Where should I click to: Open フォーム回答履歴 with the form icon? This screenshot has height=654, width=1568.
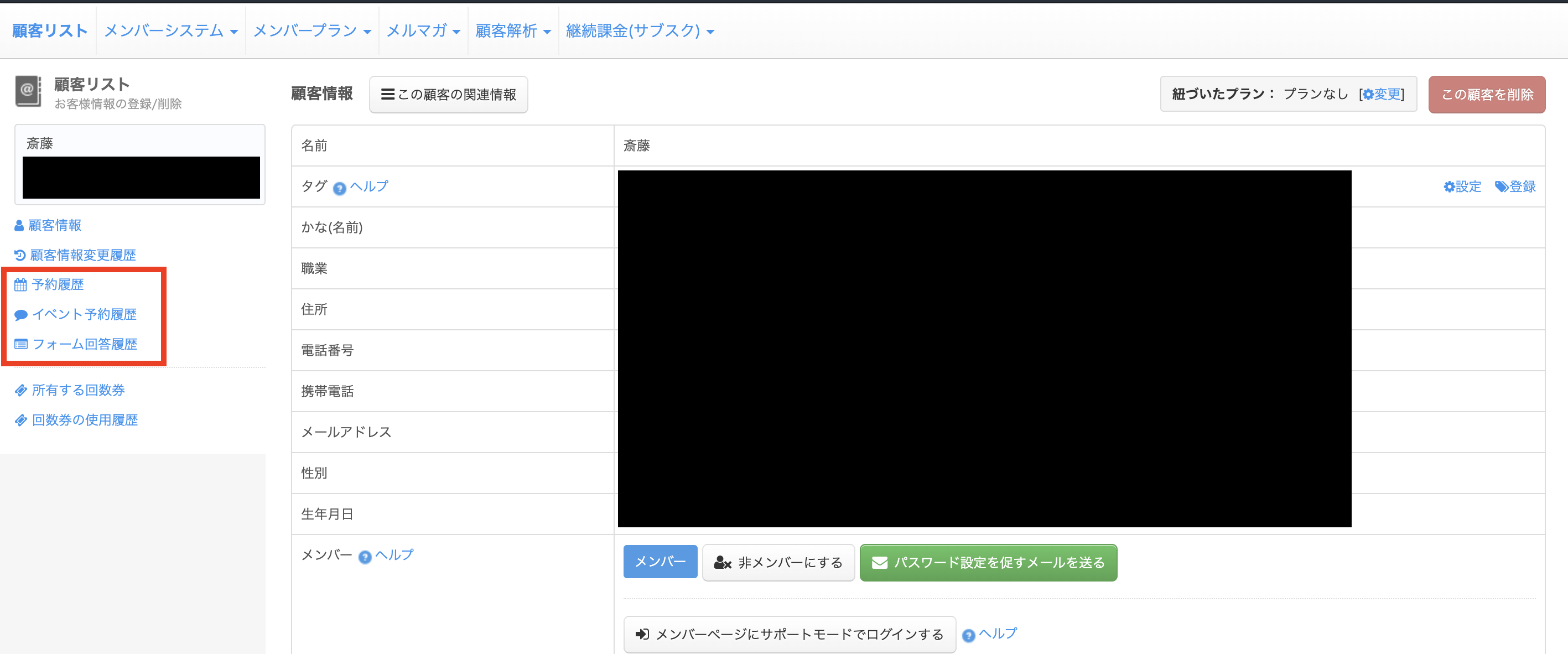75,344
